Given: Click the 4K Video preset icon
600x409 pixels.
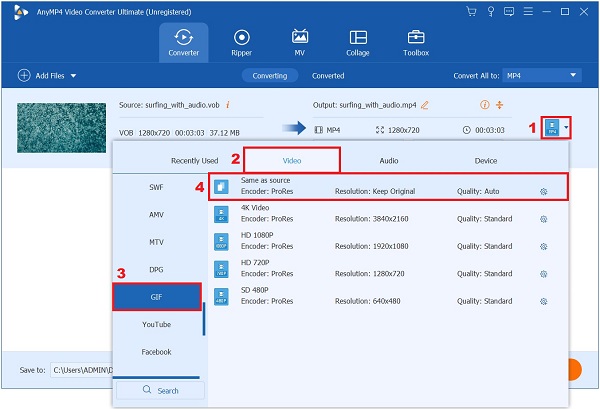Looking at the screenshot, I should click(221, 214).
